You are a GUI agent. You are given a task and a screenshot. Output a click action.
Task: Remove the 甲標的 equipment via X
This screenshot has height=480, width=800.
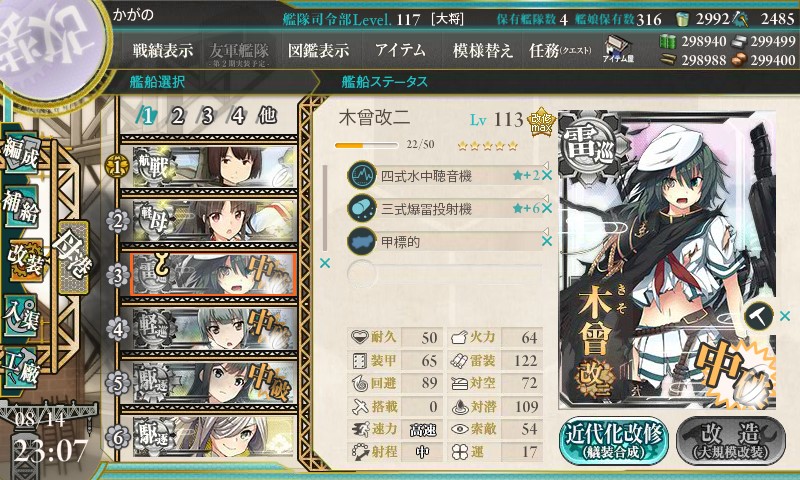(547, 241)
